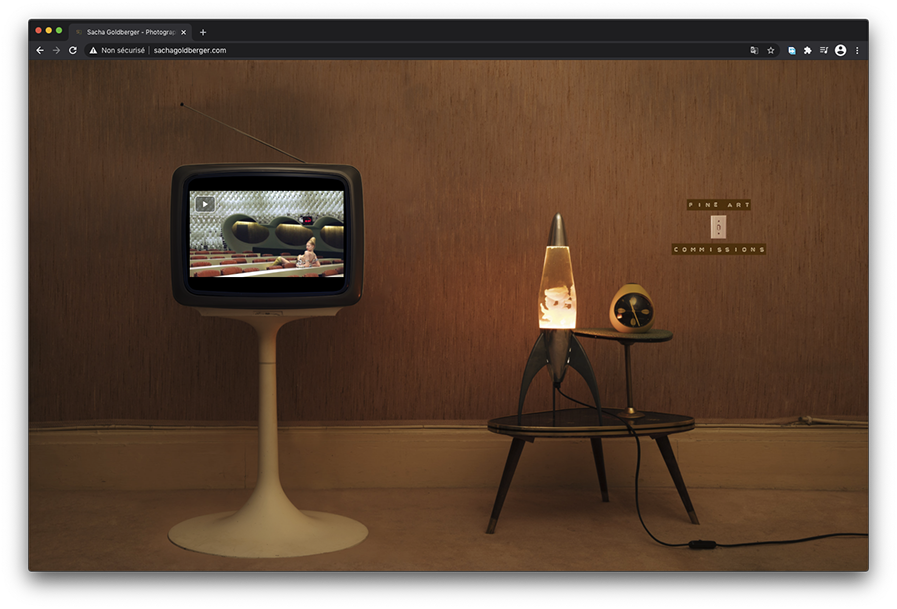Reload the current page
The width and height of the screenshot is (897, 609).
73,50
